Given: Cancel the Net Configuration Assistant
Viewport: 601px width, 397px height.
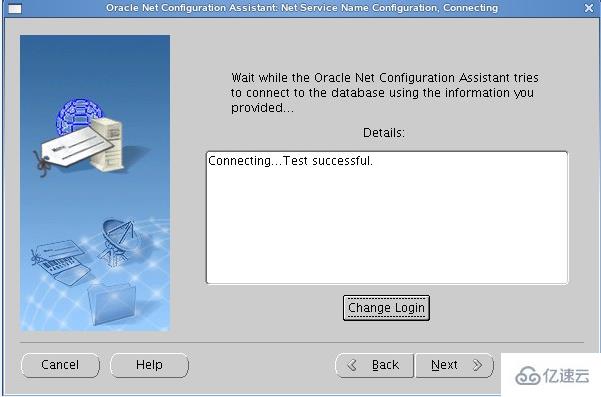Looking at the screenshot, I should pyautogui.click(x=60, y=365).
